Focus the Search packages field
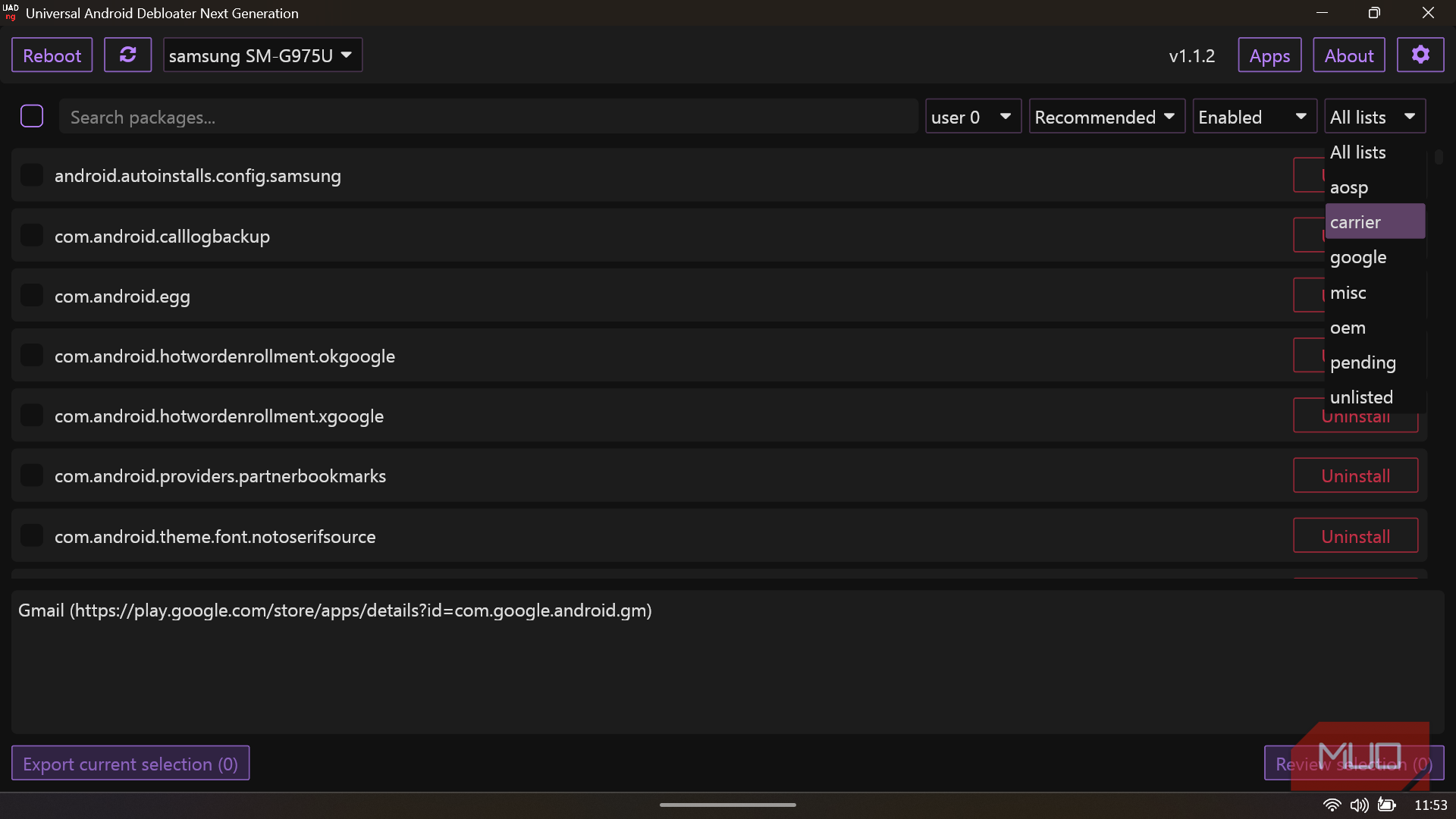This screenshot has height=819, width=1456. (x=488, y=117)
